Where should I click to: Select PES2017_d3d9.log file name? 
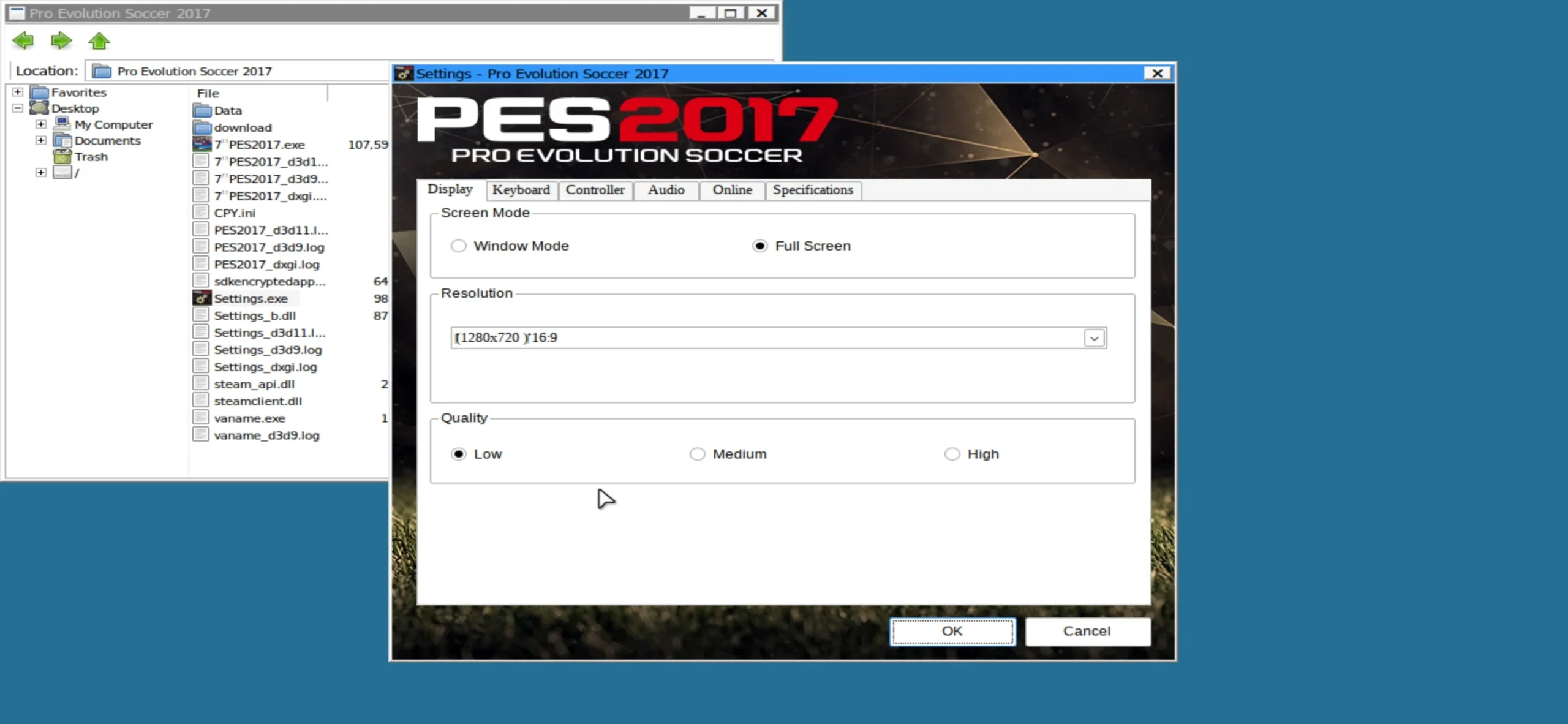pyautogui.click(x=269, y=247)
